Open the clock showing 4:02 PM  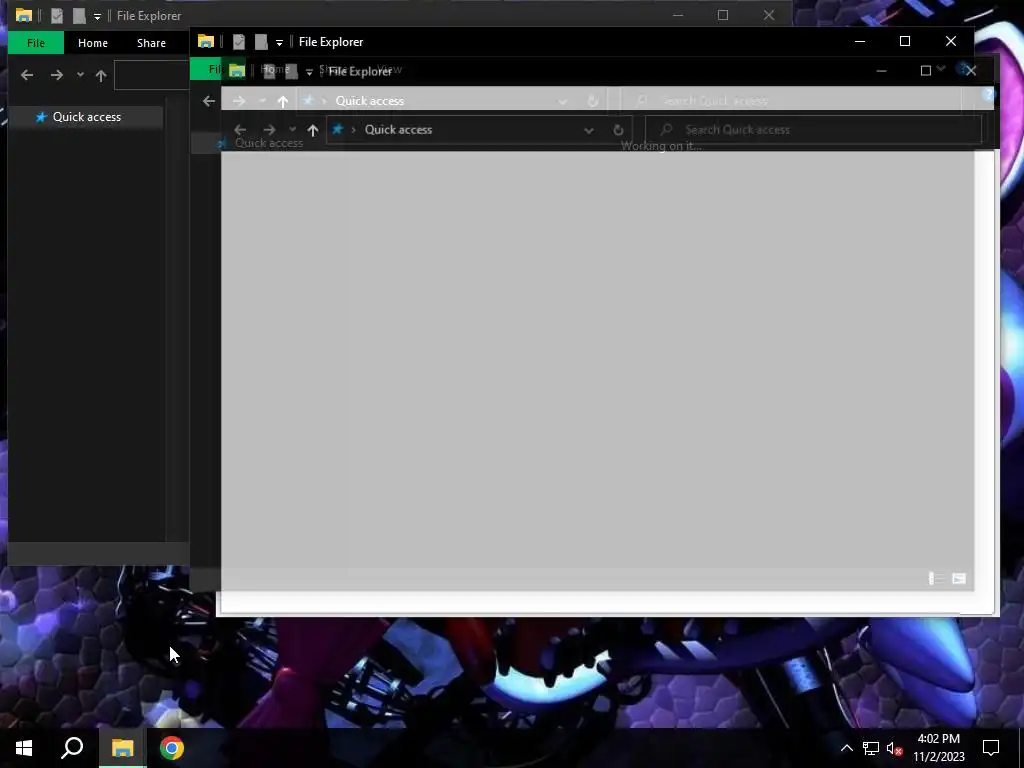[x=938, y=748]
